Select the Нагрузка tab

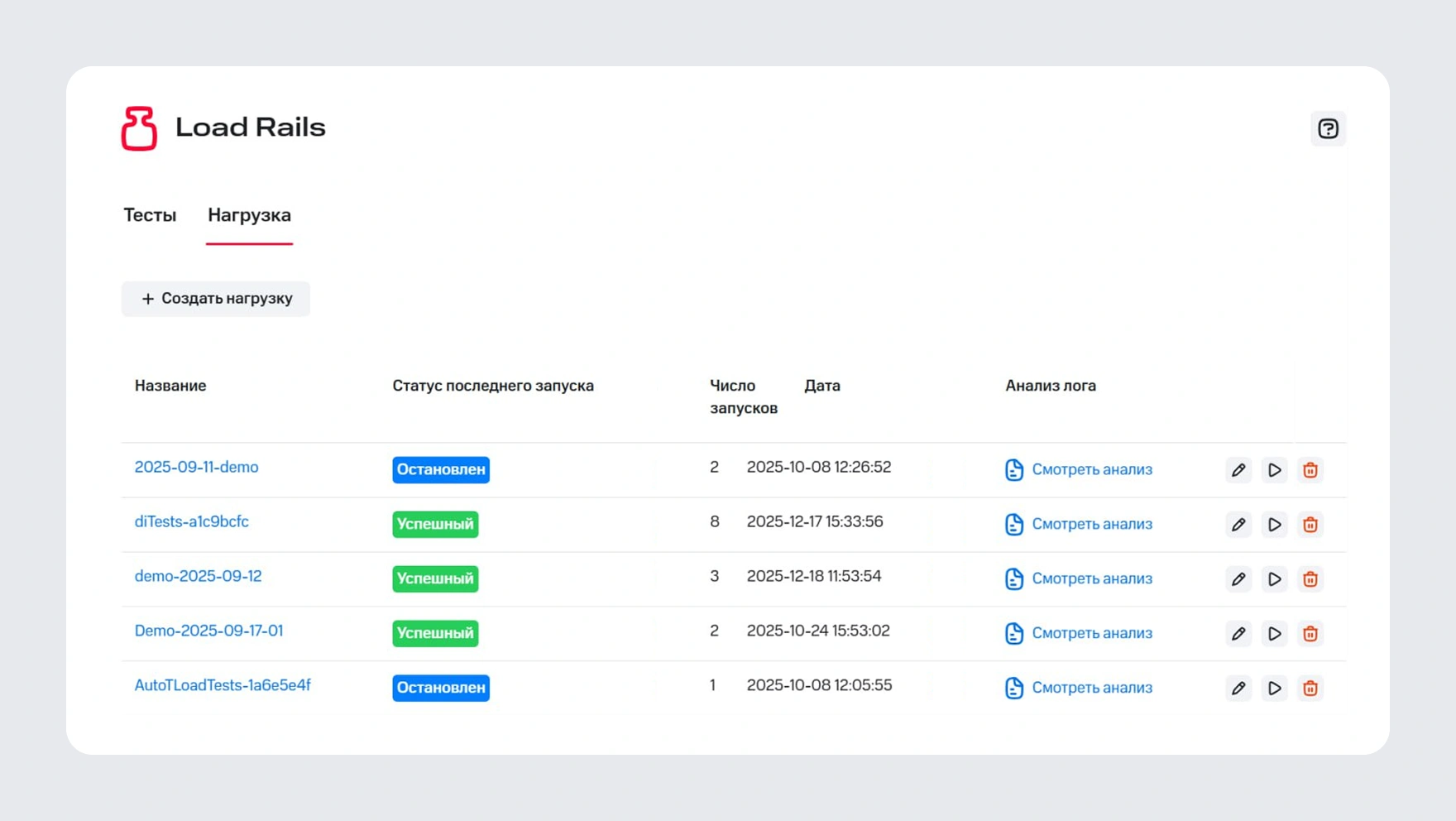pos(249,215)
